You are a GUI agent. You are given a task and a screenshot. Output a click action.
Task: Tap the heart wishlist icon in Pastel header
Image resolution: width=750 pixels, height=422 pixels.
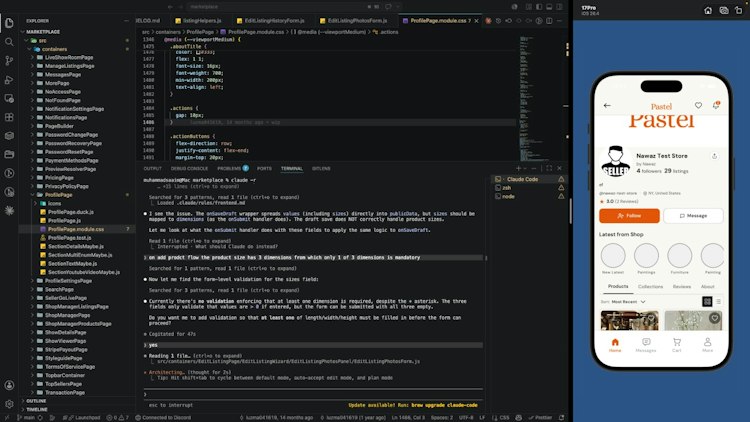[698, 105]
